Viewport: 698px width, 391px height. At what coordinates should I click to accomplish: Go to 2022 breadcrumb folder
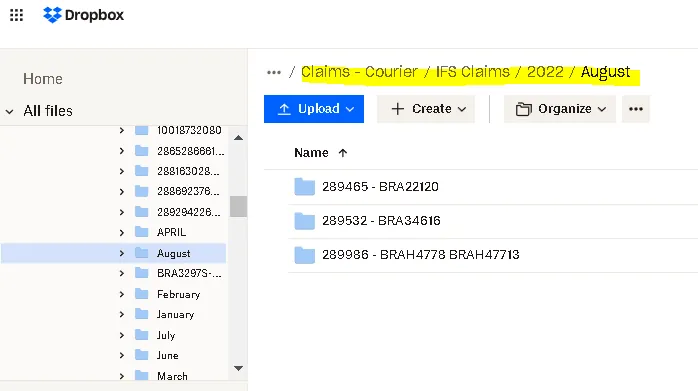[x=545, y=72]
